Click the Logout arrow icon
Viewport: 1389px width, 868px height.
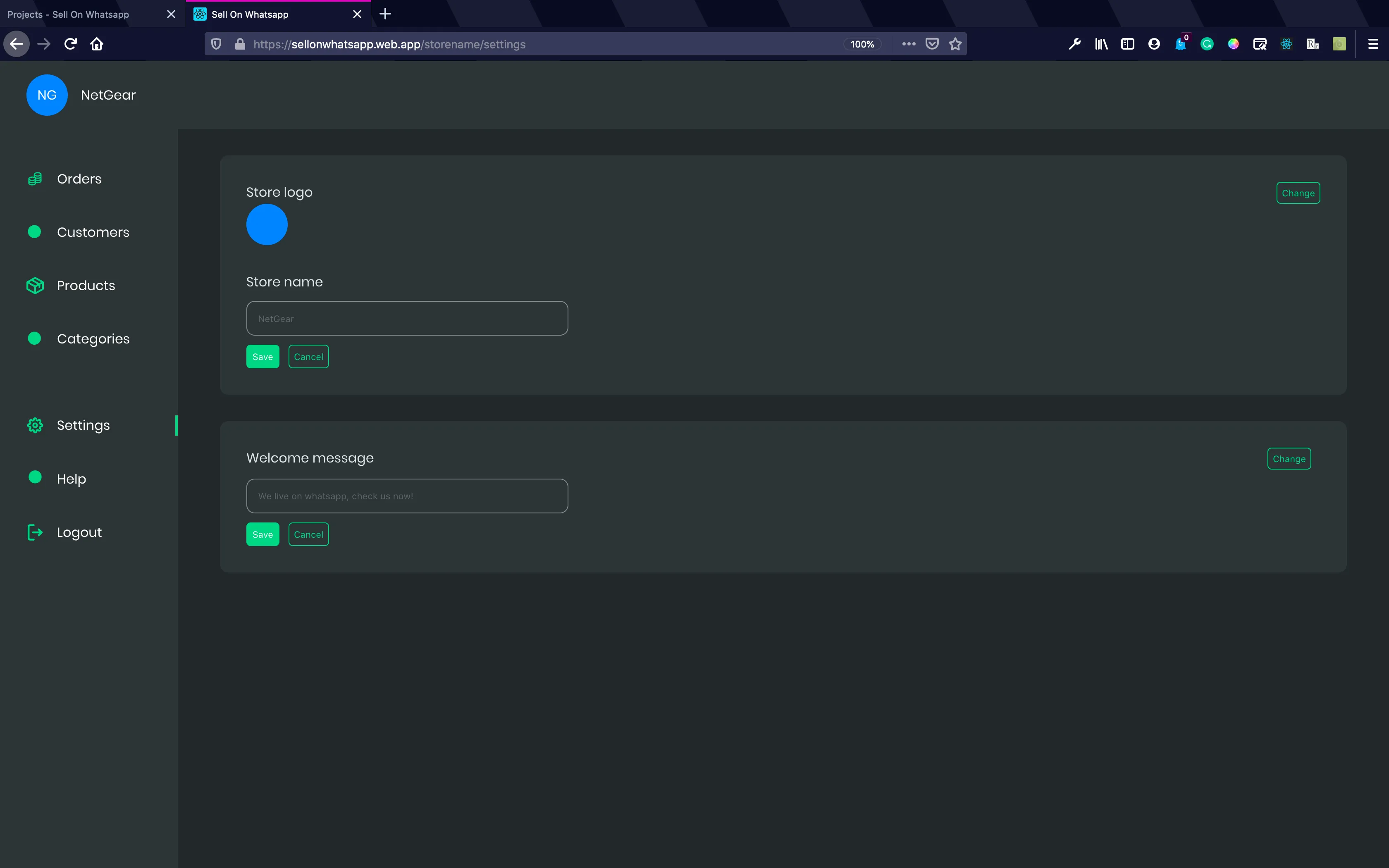tap(35, 532)
